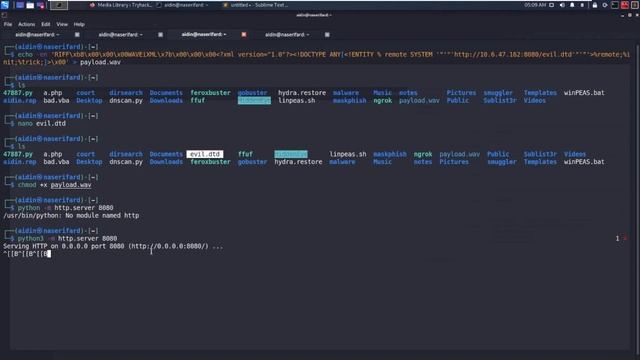The width and height of the screenshot is (640, 360).
Task: Click the clock showing 05:09 AM
Action: click(x=535, y=5)
